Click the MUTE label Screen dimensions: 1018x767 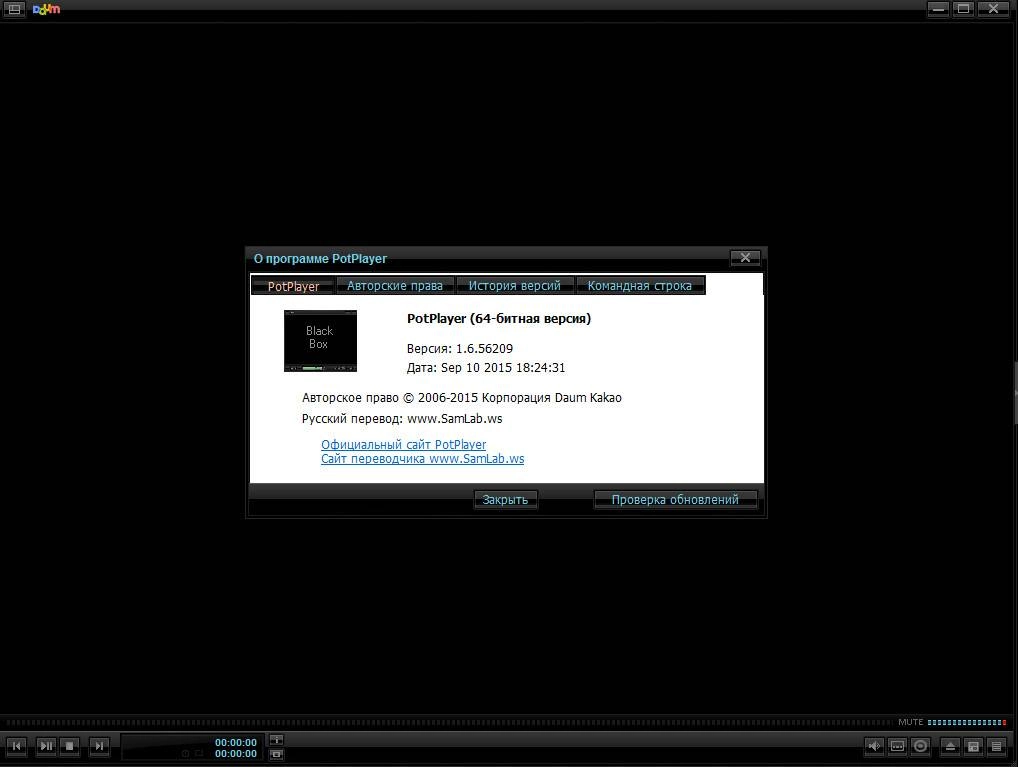(910, 722)
